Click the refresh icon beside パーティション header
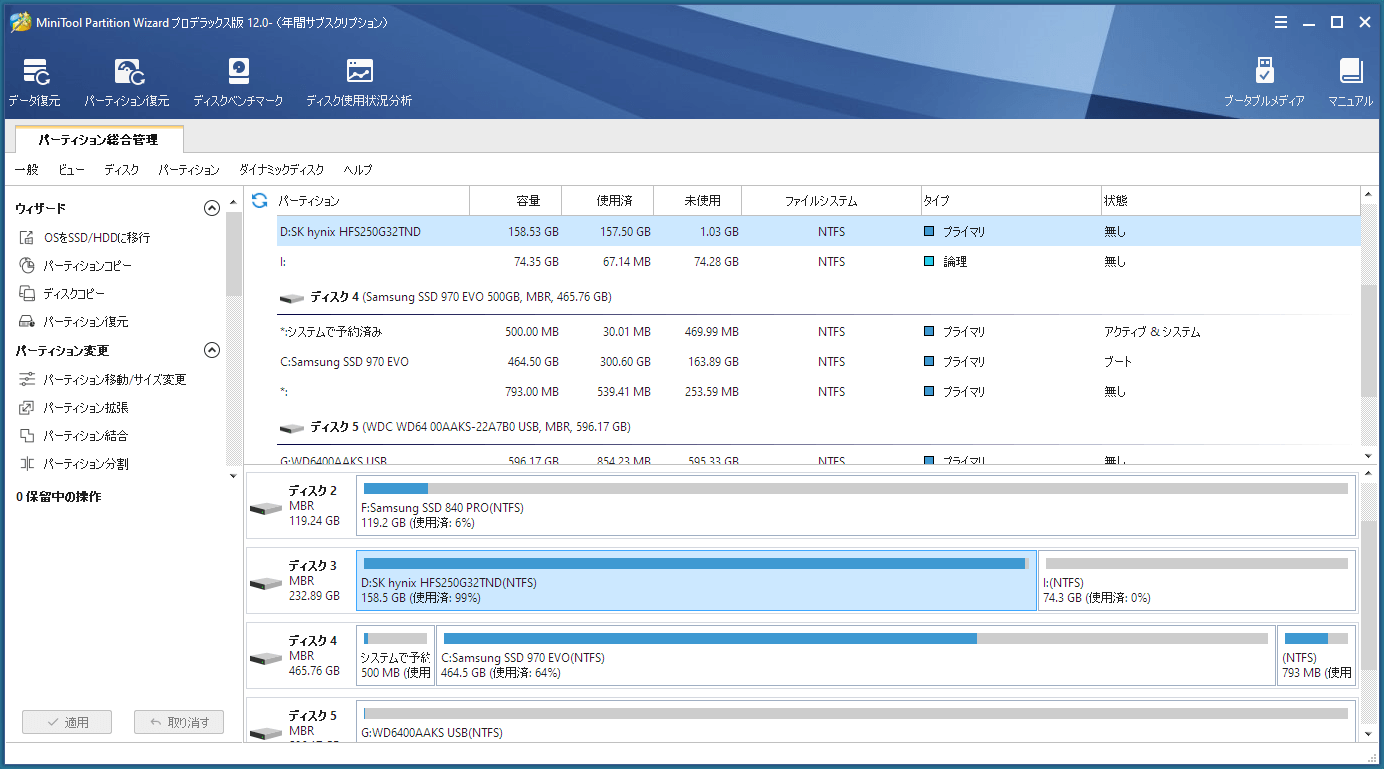Screen dimensions: 1384x769 point(259,201)
